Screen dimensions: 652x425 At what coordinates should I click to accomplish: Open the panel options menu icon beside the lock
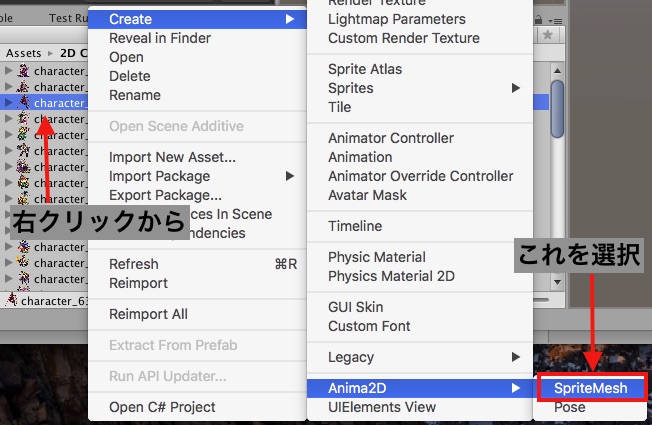[x=555, y=20]
